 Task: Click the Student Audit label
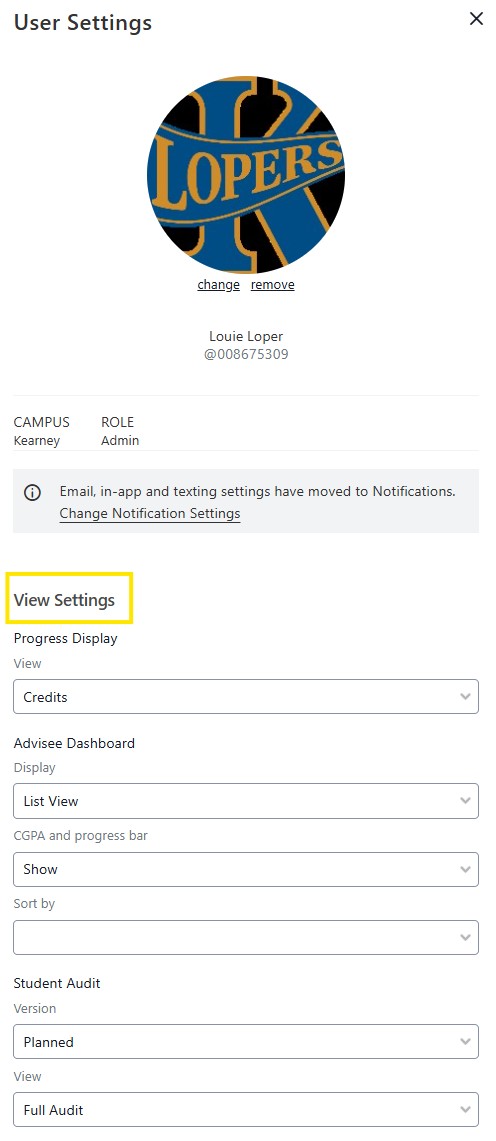[57, 984]
